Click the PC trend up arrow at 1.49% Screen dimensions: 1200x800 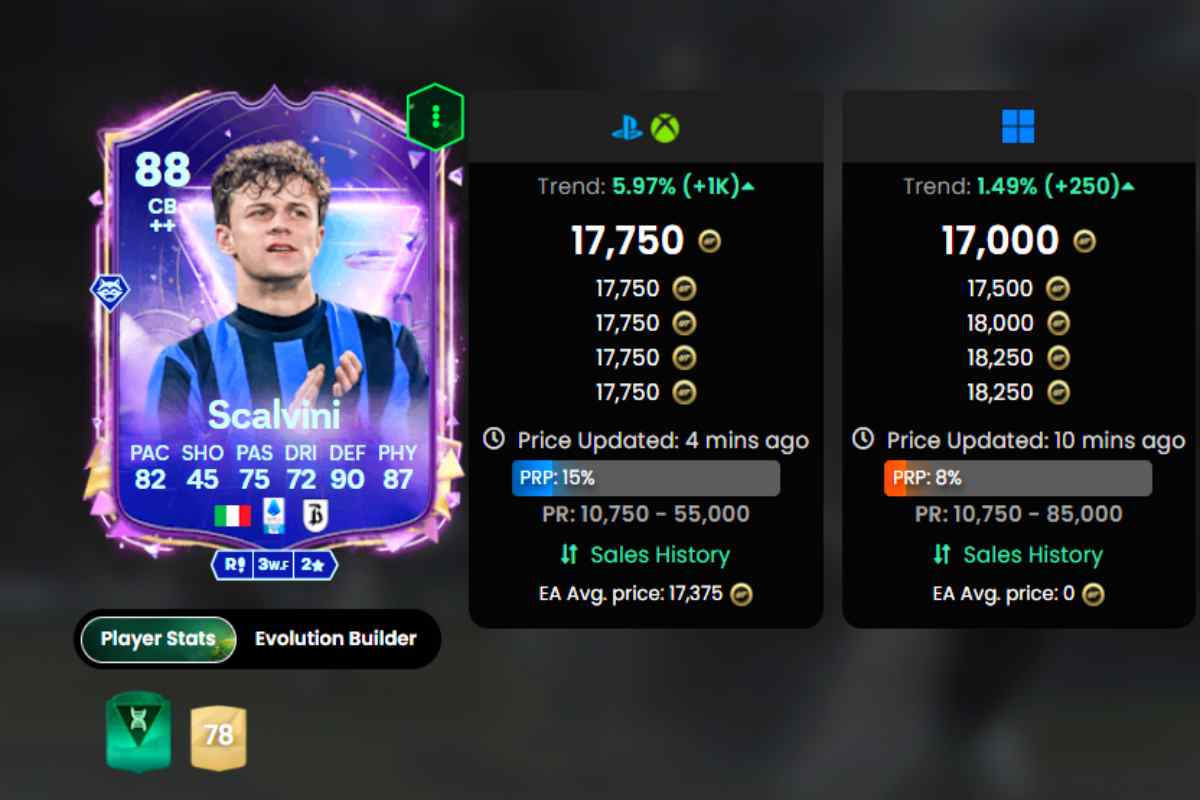[x=1128, y=186]
